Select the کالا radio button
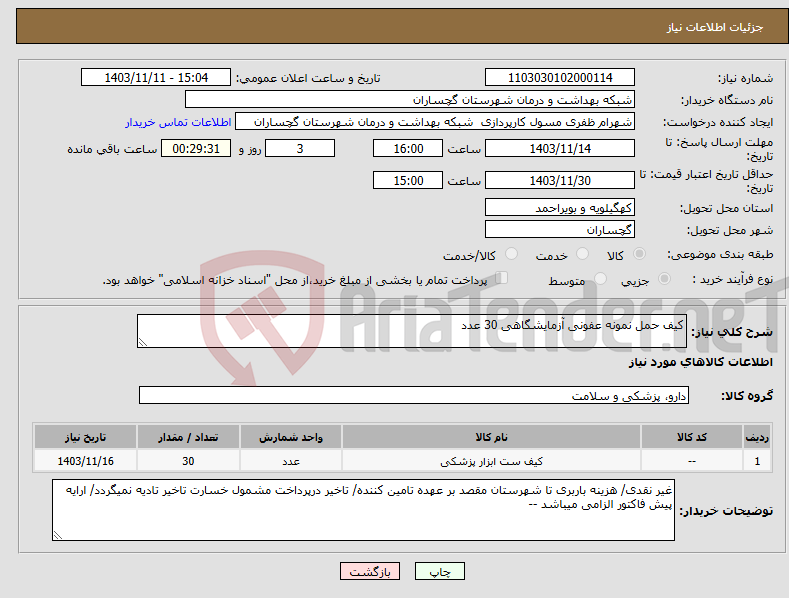Image resolution: width=789 pixels, height=598 pixels. point(639,254)
